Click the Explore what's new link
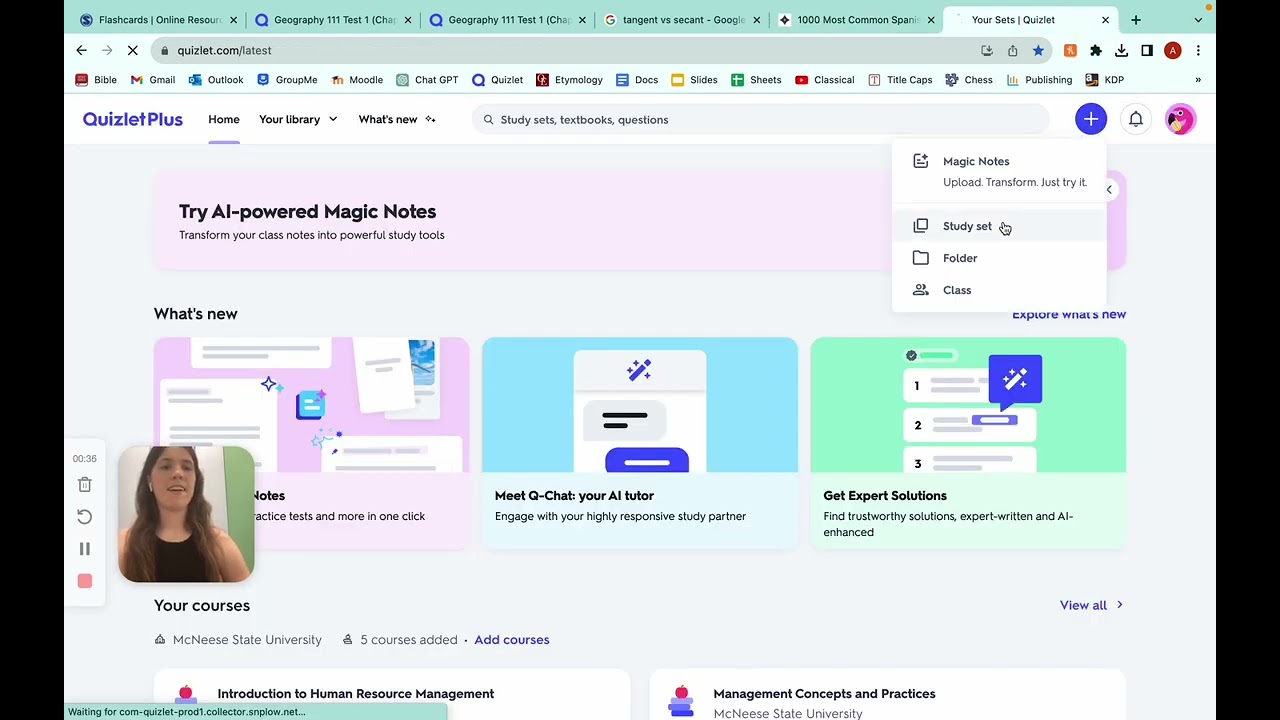 1069,314
